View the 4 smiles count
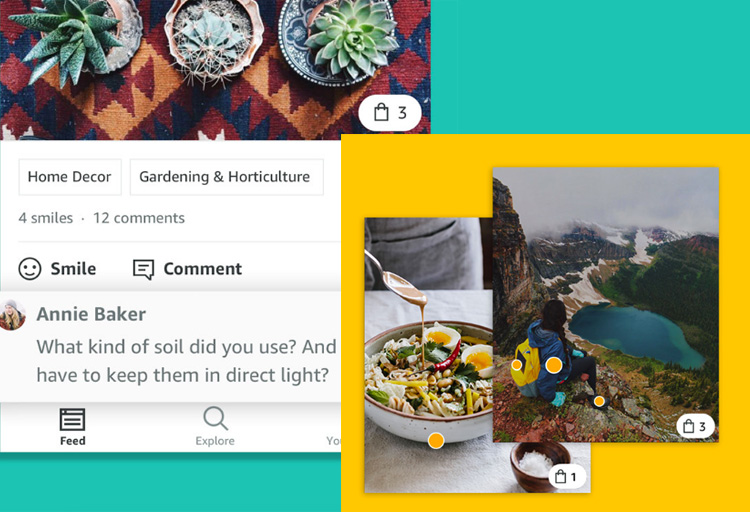This screenshot has width=750, height=512. point(45,218)
